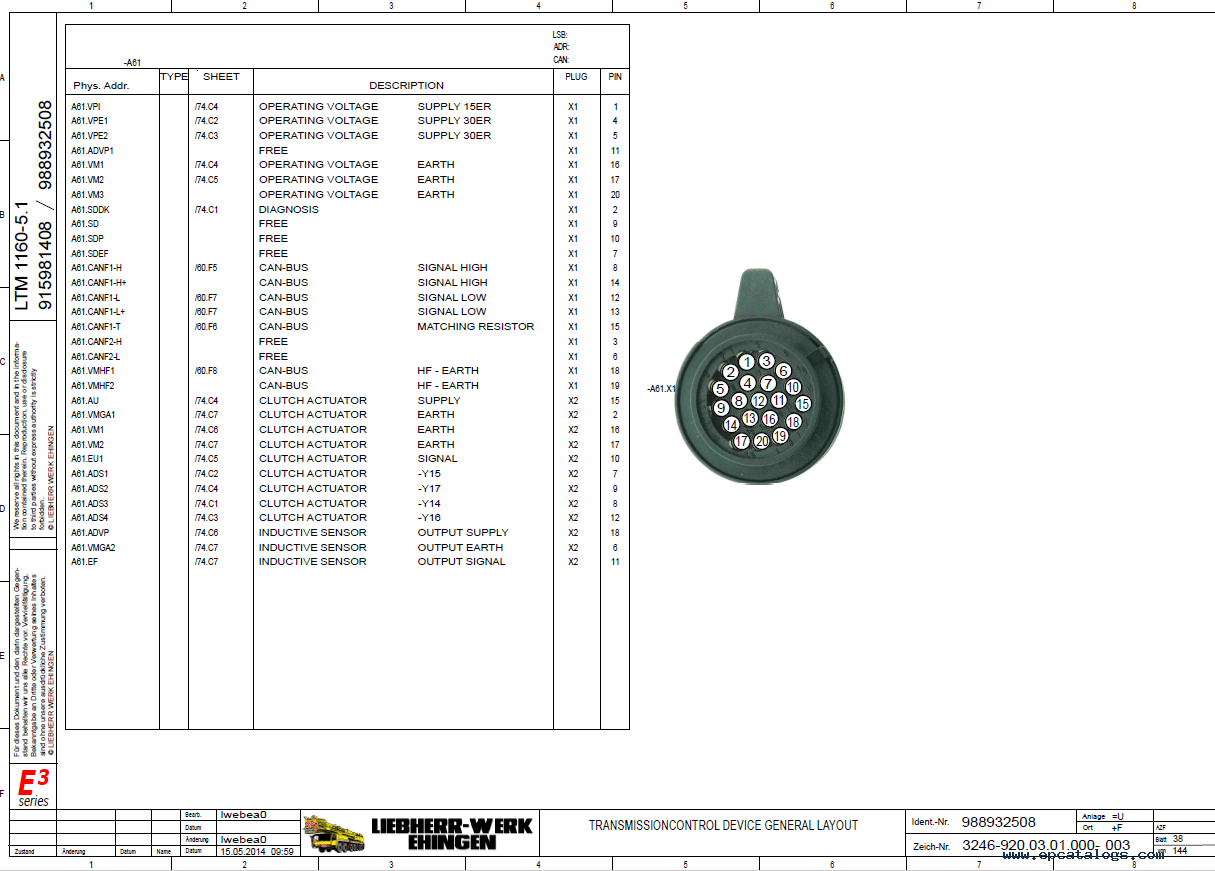This screenshot has height=871, width=1215.
Task: Click the date stamp 15.05.2014 09:59
Action: [x=257, y=851]
